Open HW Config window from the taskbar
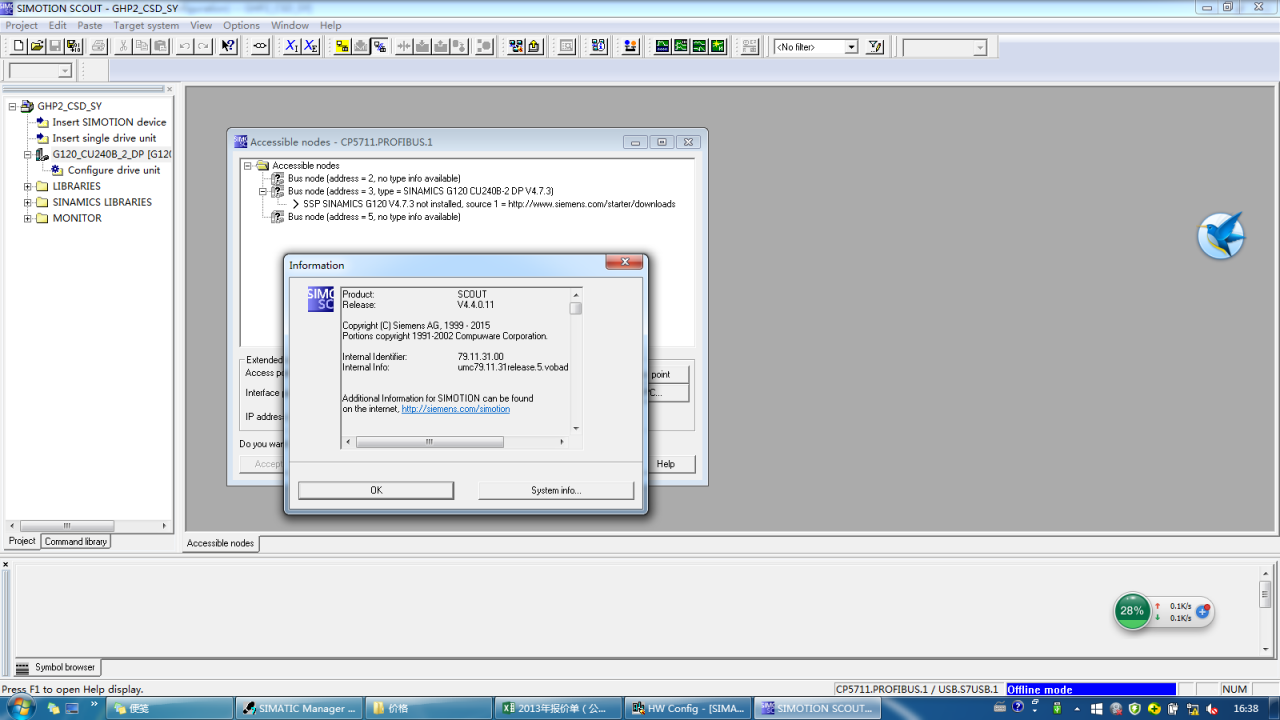Viewport: 1280px width, 720px height. (x=687, y=708)
